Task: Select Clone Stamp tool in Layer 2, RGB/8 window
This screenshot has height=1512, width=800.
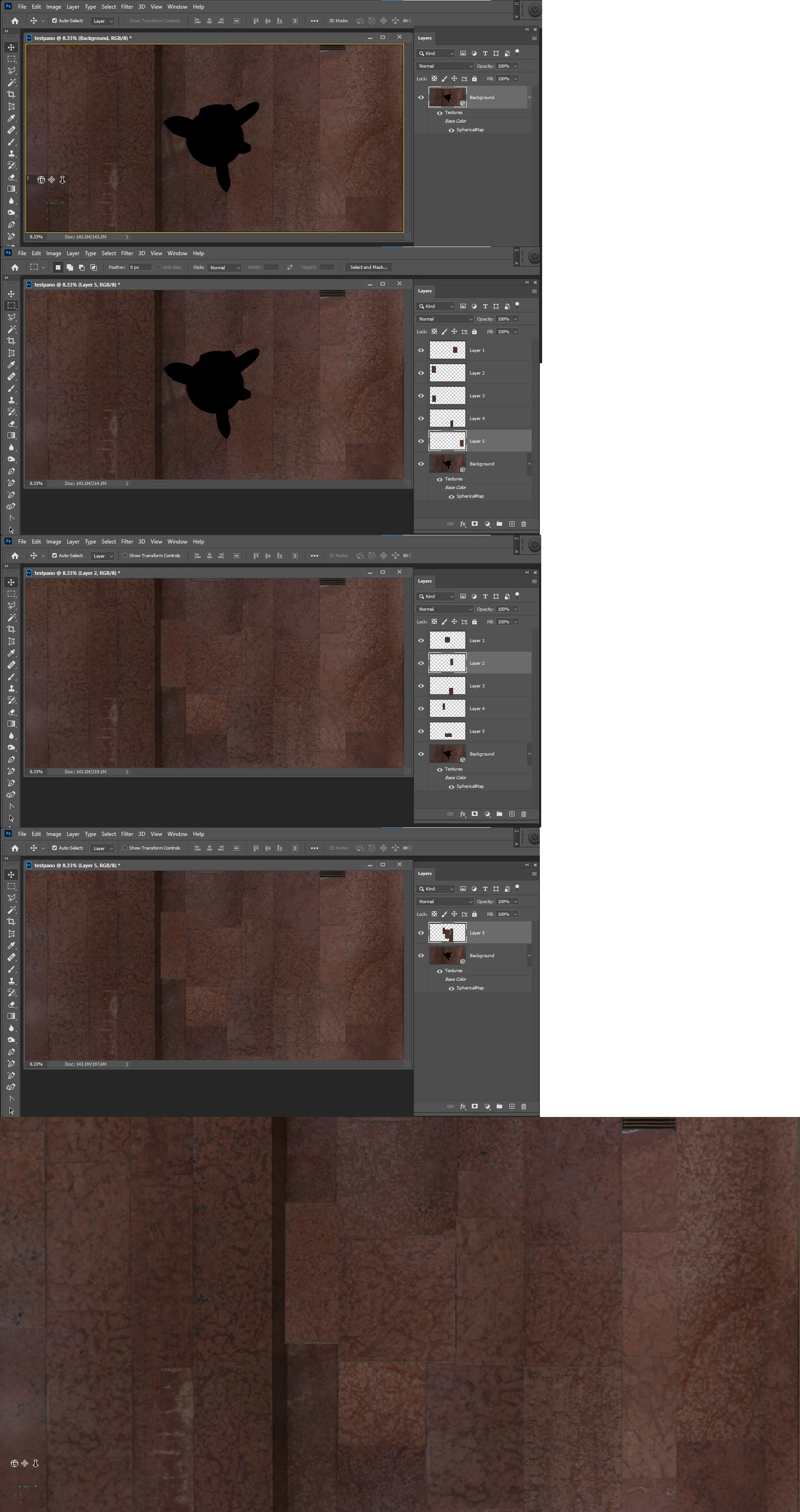Action: (11, 688)
